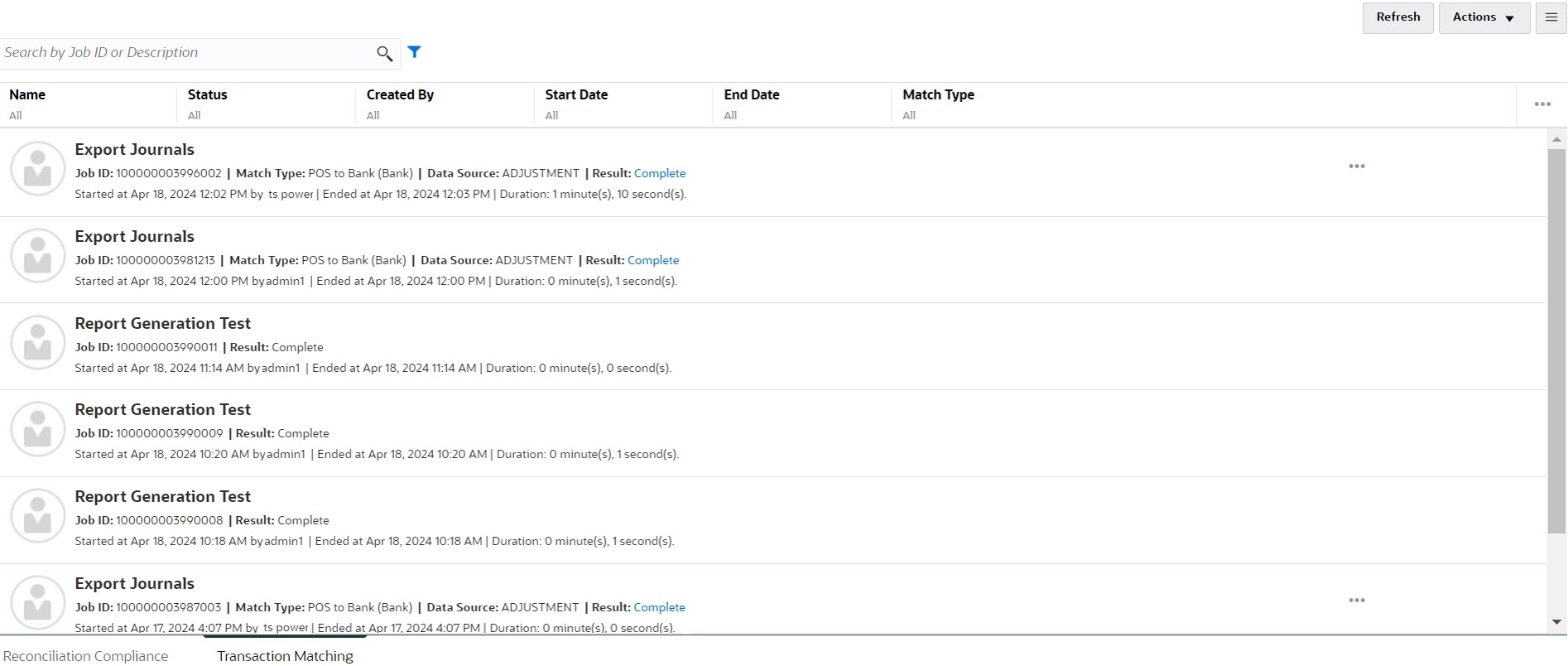Image resolution: width=1568 pixels, height=666 pixels.
Task: Open Complete result link for job 100000003996002
Action: 660,174
